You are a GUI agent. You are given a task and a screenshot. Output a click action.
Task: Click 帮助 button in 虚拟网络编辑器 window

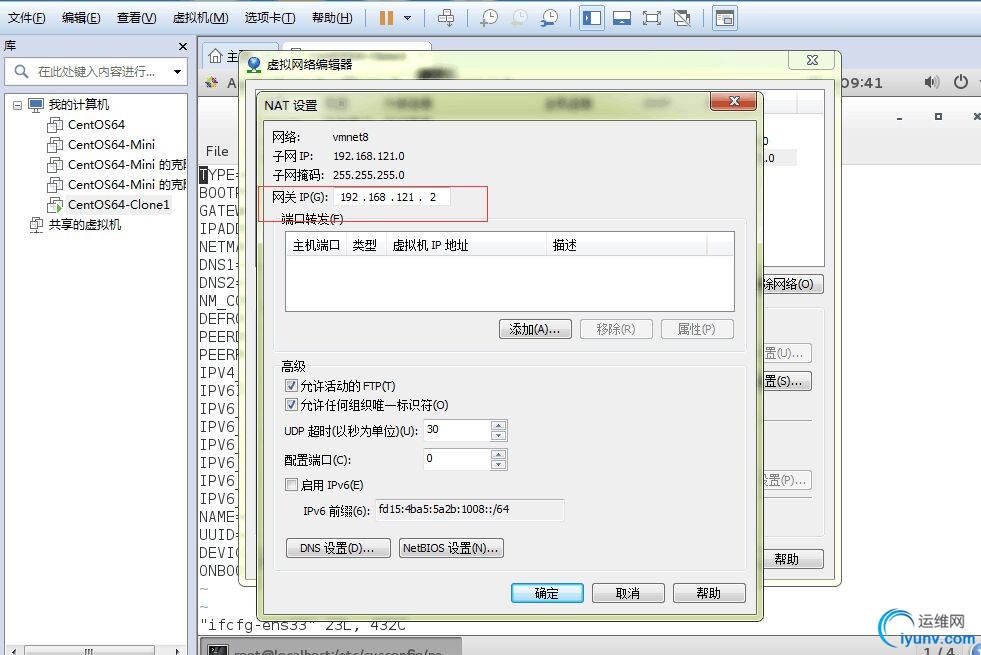pos(791,559)
